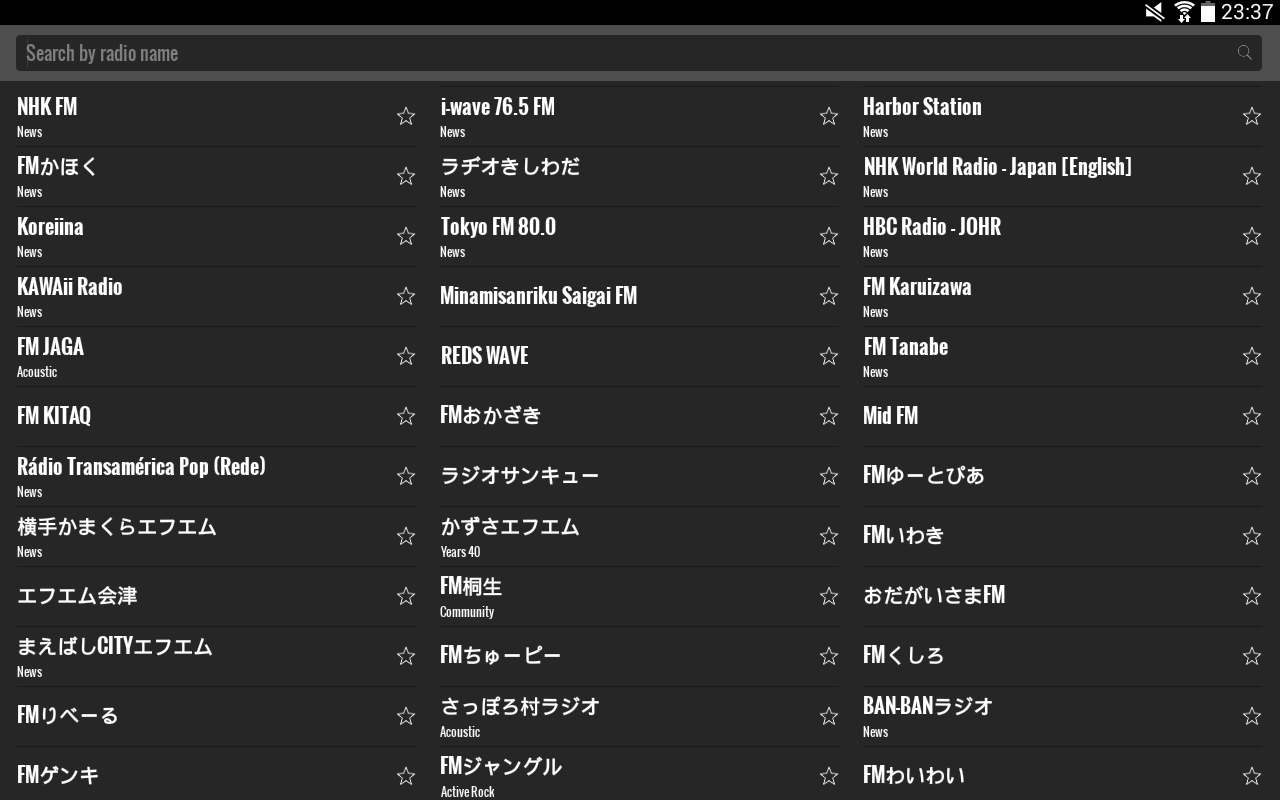
Task: Click the star next to FMおかざき
Action: 828,416
